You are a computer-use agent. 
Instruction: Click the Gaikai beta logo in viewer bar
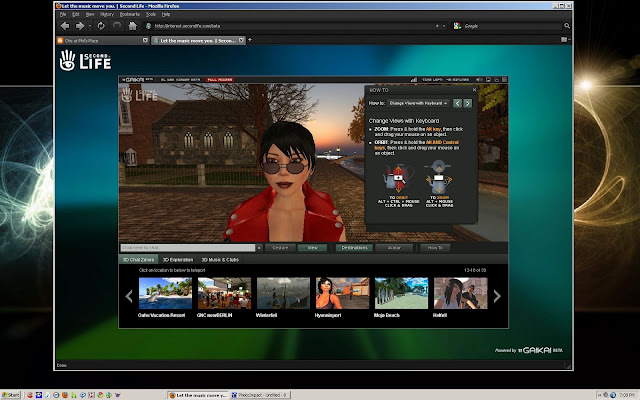point(137,80)
